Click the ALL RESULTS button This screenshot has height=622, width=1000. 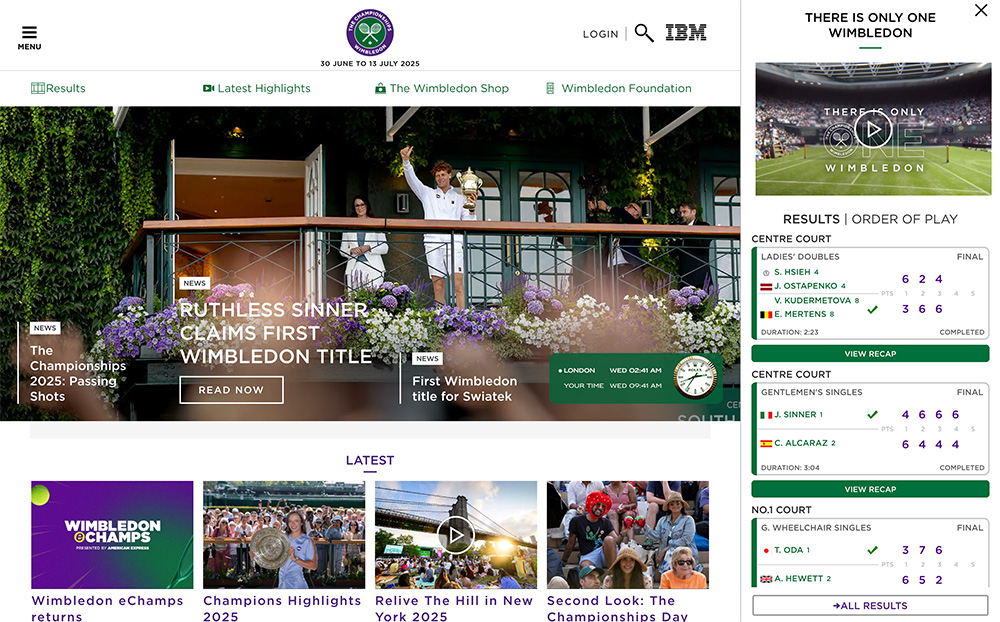[x=871, y=605]
